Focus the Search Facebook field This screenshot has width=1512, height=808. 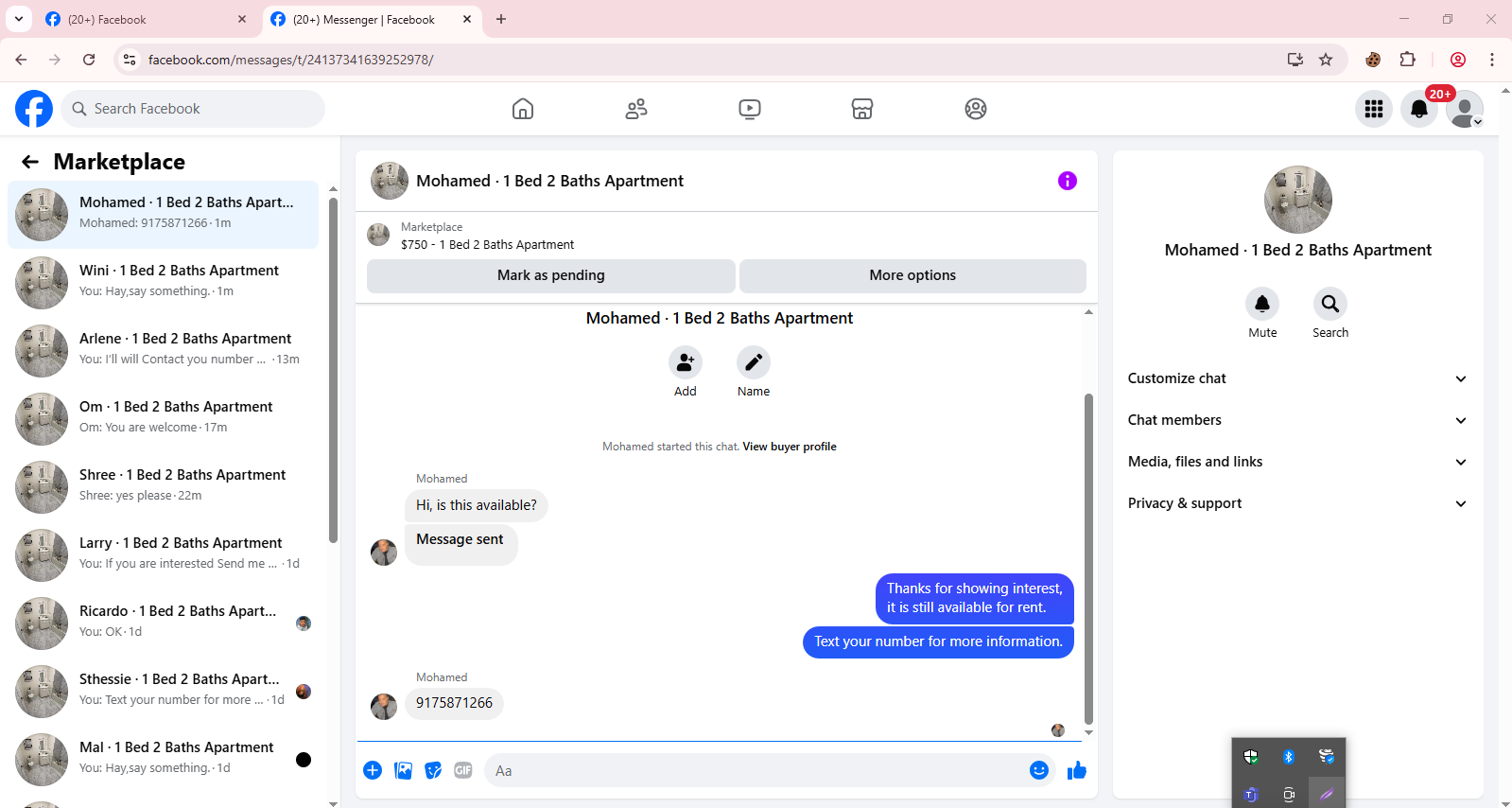click(x=193, y=109)
